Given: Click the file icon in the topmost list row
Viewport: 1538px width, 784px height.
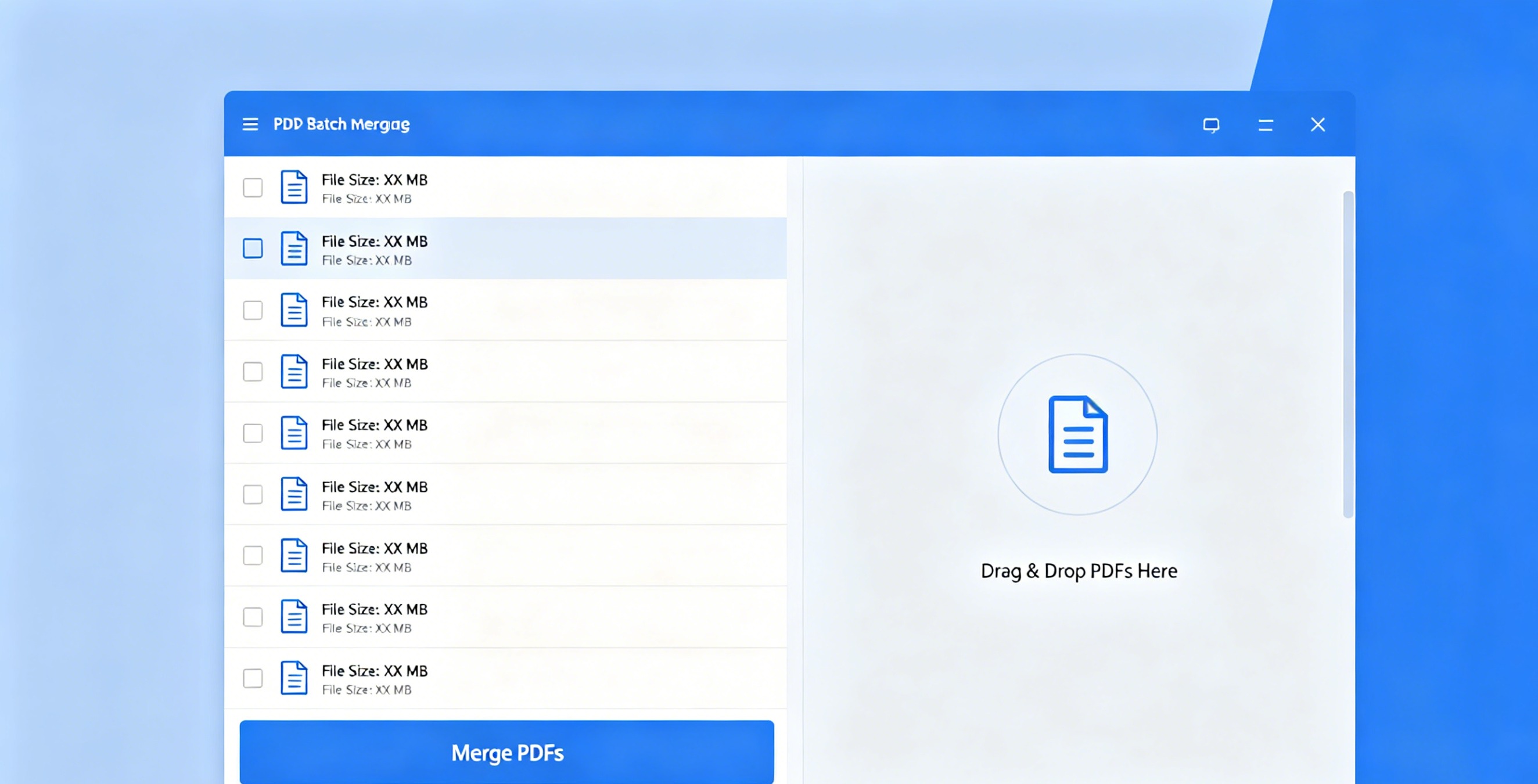Looking at the screenshot, I should click(294, 187).
